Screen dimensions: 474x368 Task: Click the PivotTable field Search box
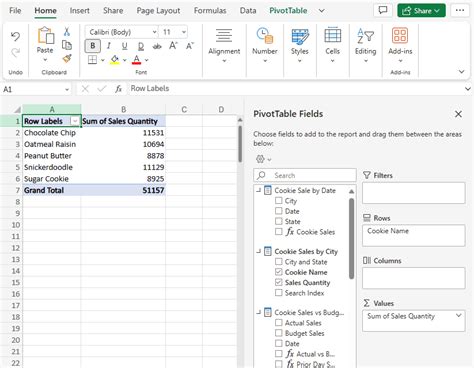(x=305, y=175)
